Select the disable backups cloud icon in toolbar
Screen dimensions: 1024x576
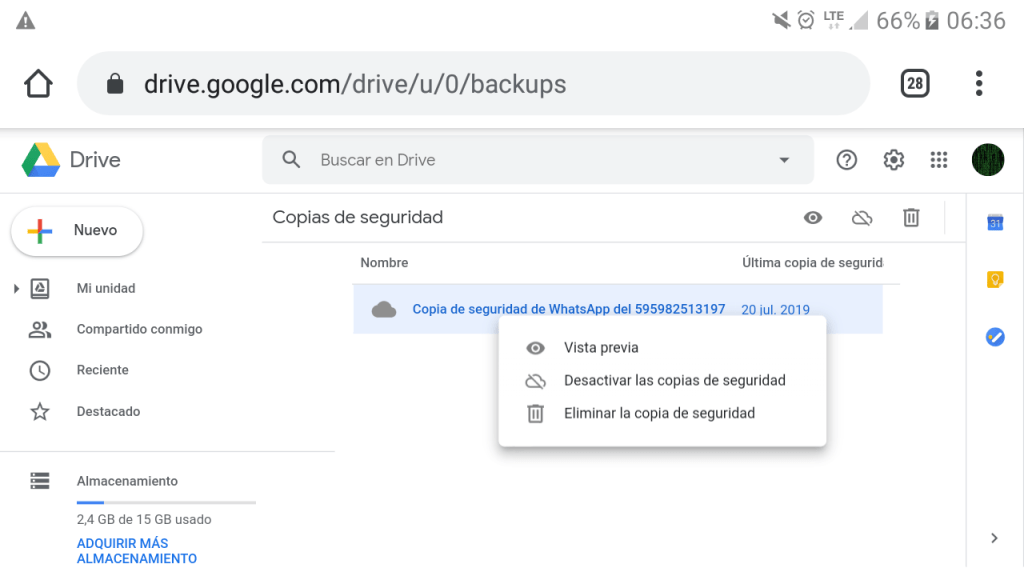click(861, 217)
